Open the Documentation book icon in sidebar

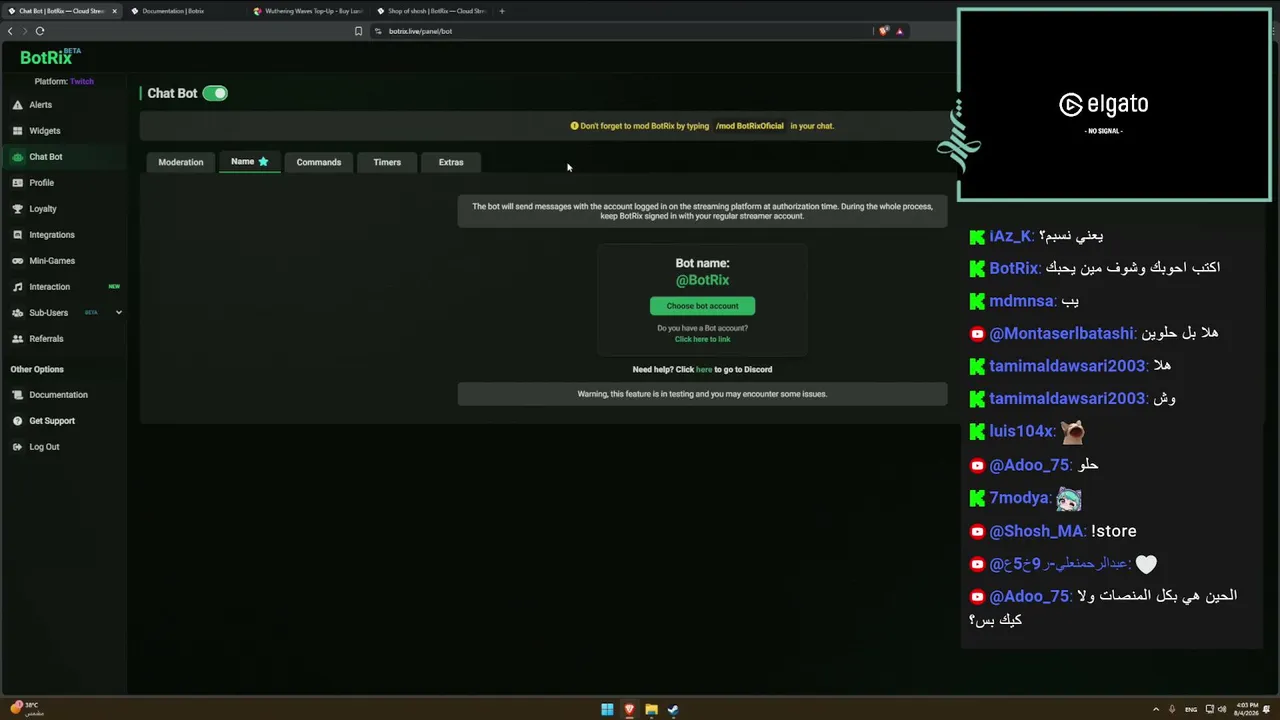tap(18, 395)
